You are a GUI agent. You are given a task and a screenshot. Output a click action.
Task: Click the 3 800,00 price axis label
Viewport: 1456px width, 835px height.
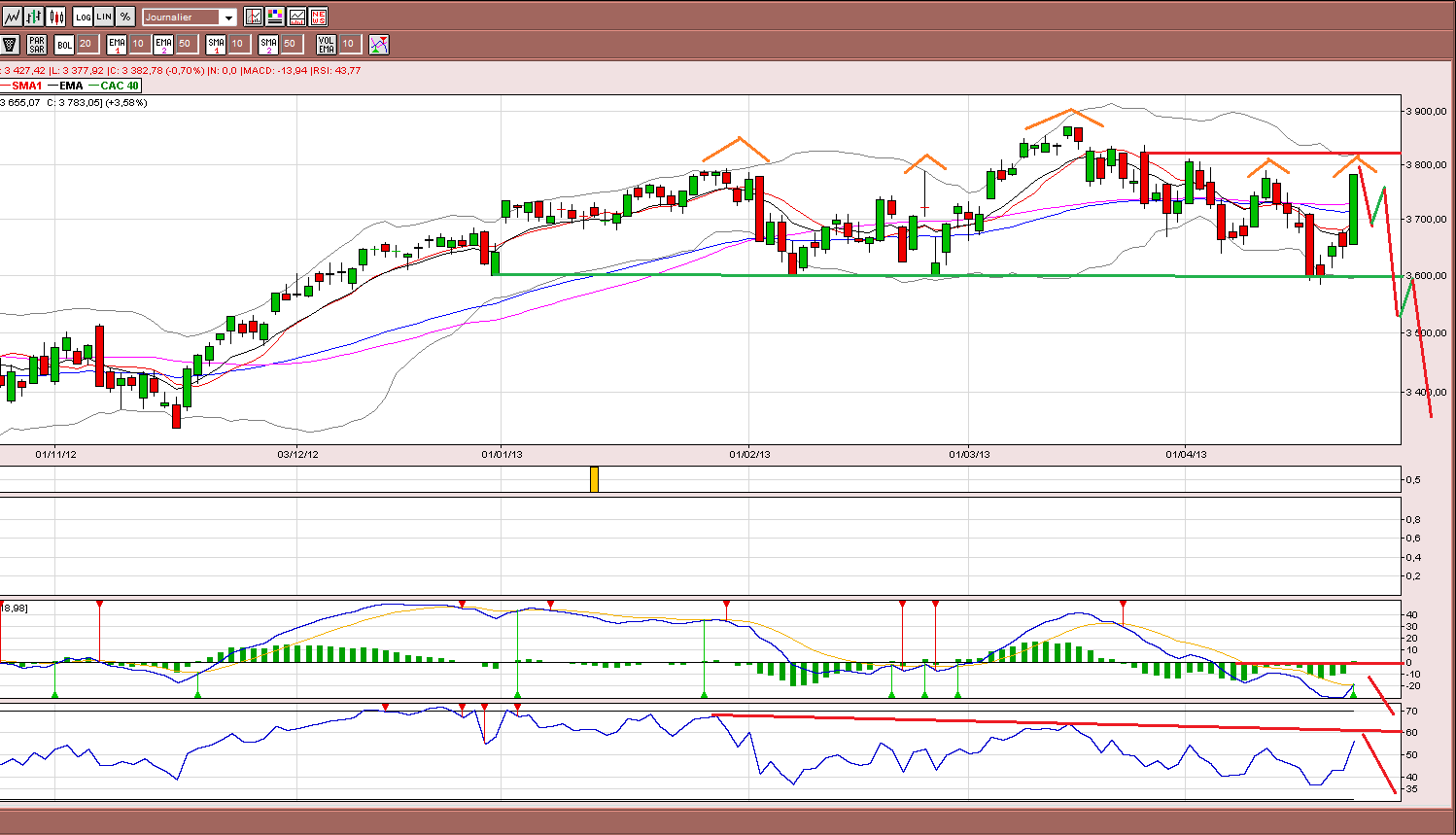click(x=1427, y=165)
